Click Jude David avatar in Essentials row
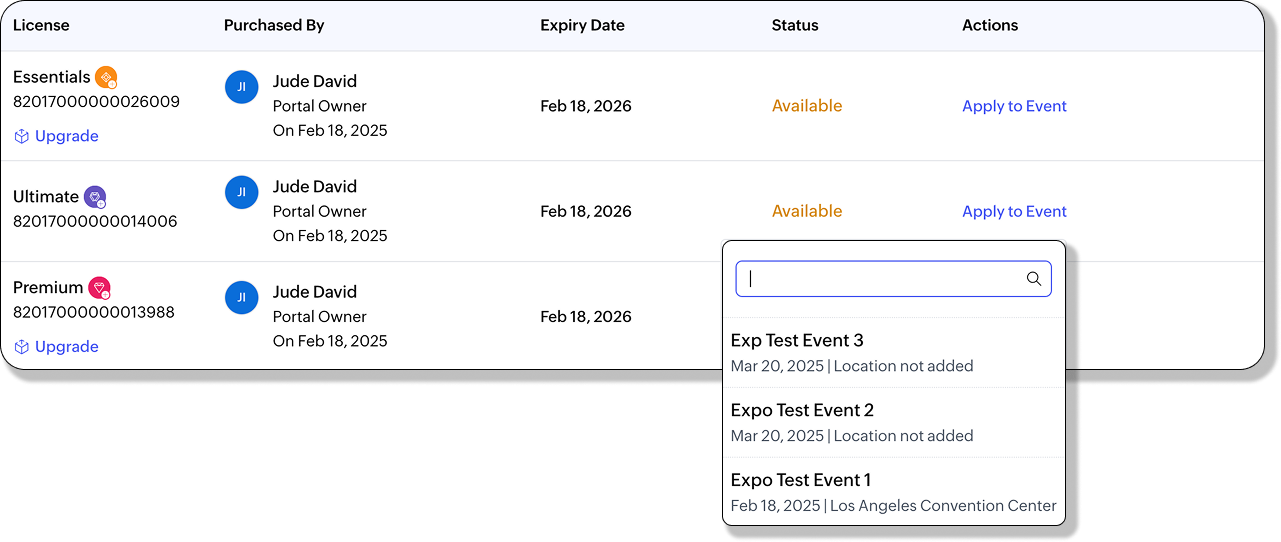The image size is (1281, 542). (x=241, y=87)
